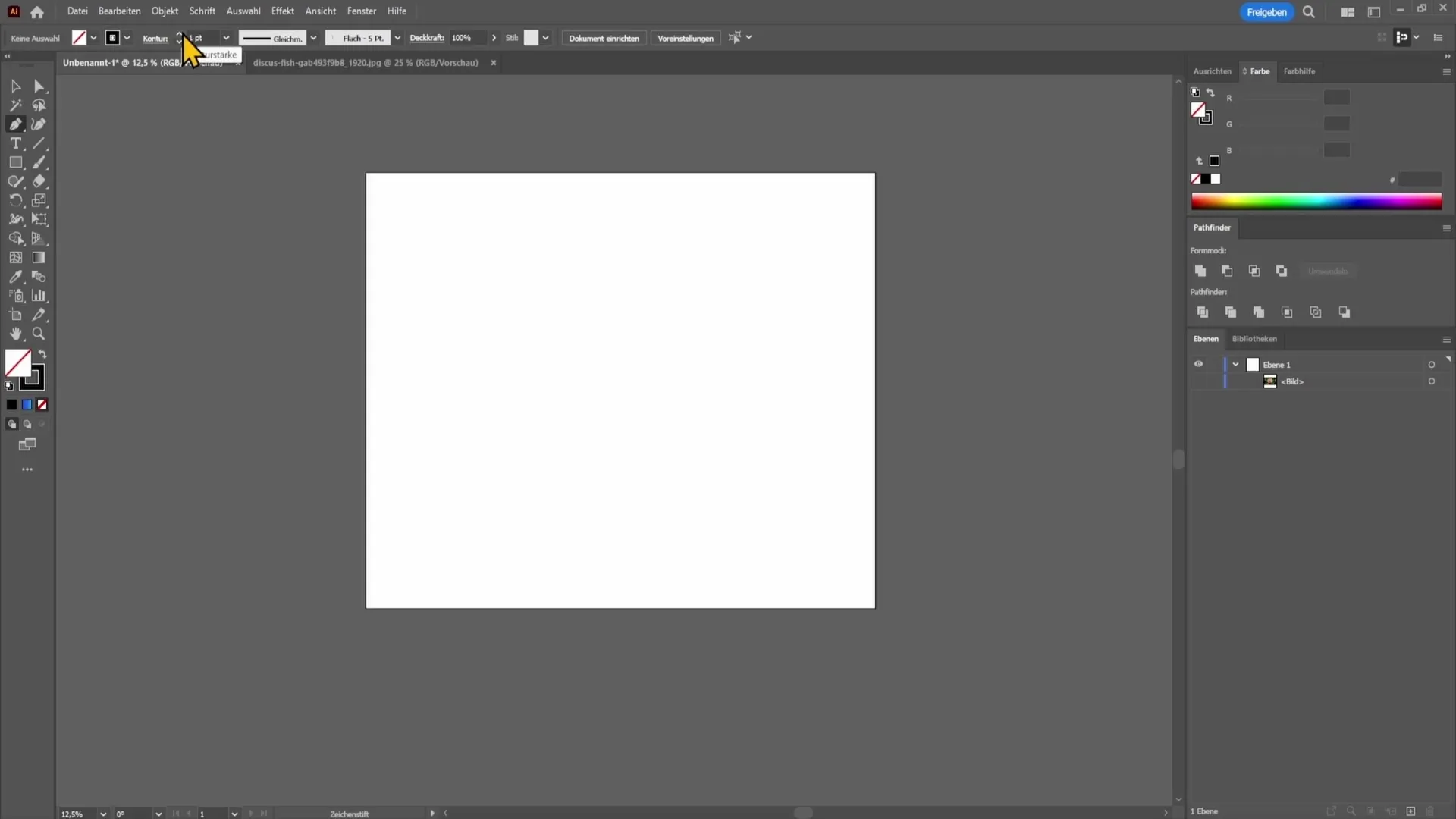Select the Selection tool arrow
This screenshot has width=1456, height=819.
pyautogui.click(x=15, y=86)
